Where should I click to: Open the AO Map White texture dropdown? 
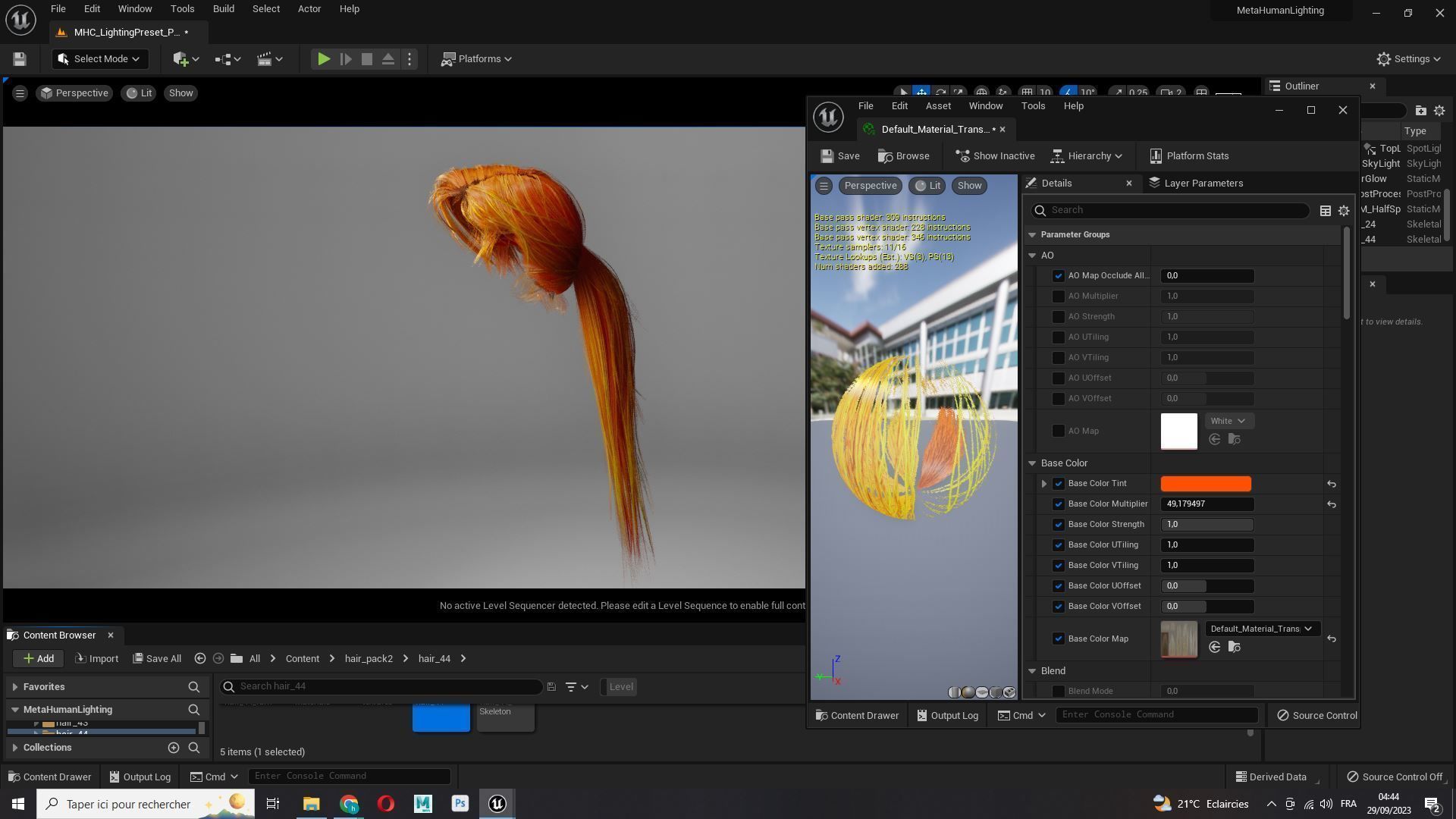tap(1228, 421)
